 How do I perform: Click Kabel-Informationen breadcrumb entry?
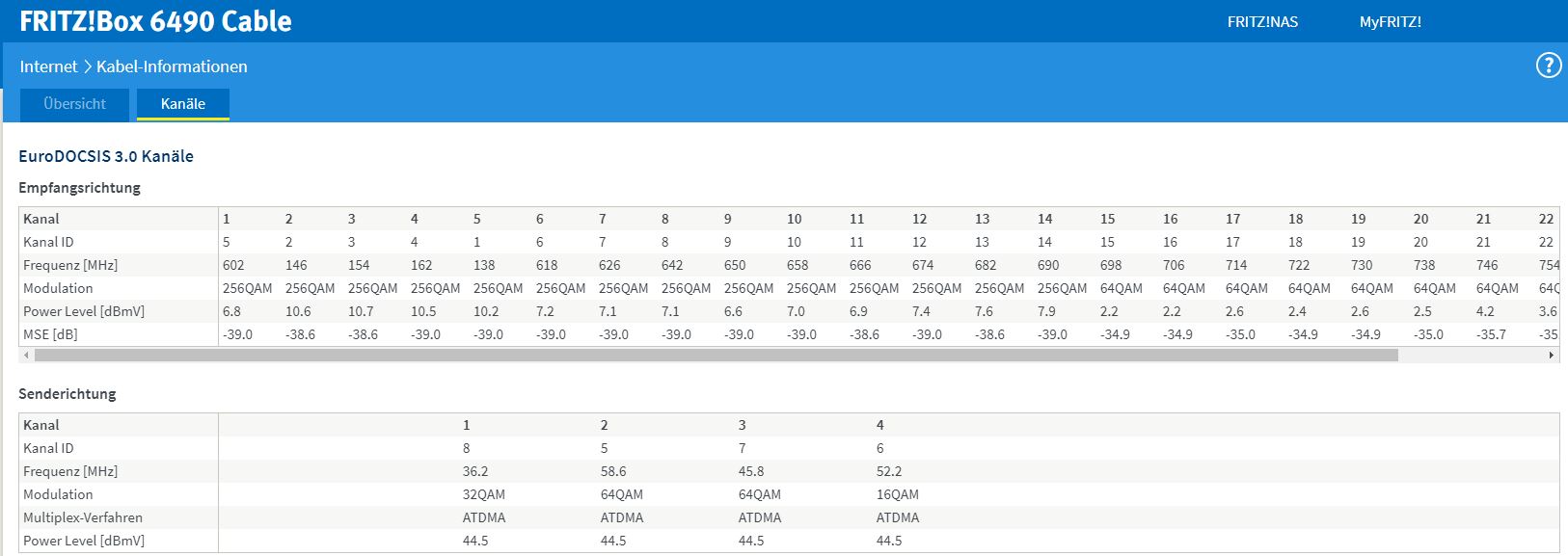tap(172, 66)
